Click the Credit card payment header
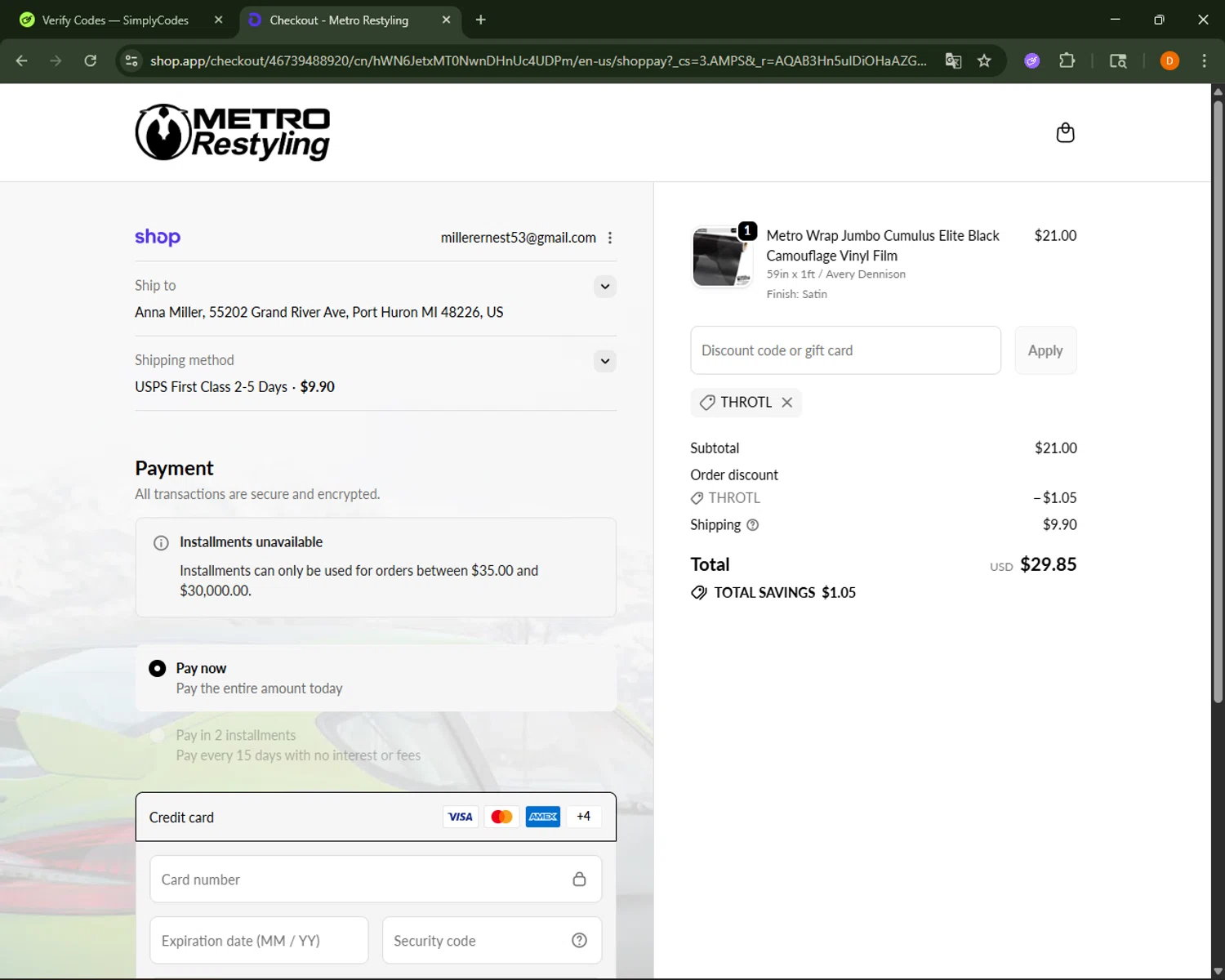The width and height of the screenshot is (1225, 980). coord(376,817)
